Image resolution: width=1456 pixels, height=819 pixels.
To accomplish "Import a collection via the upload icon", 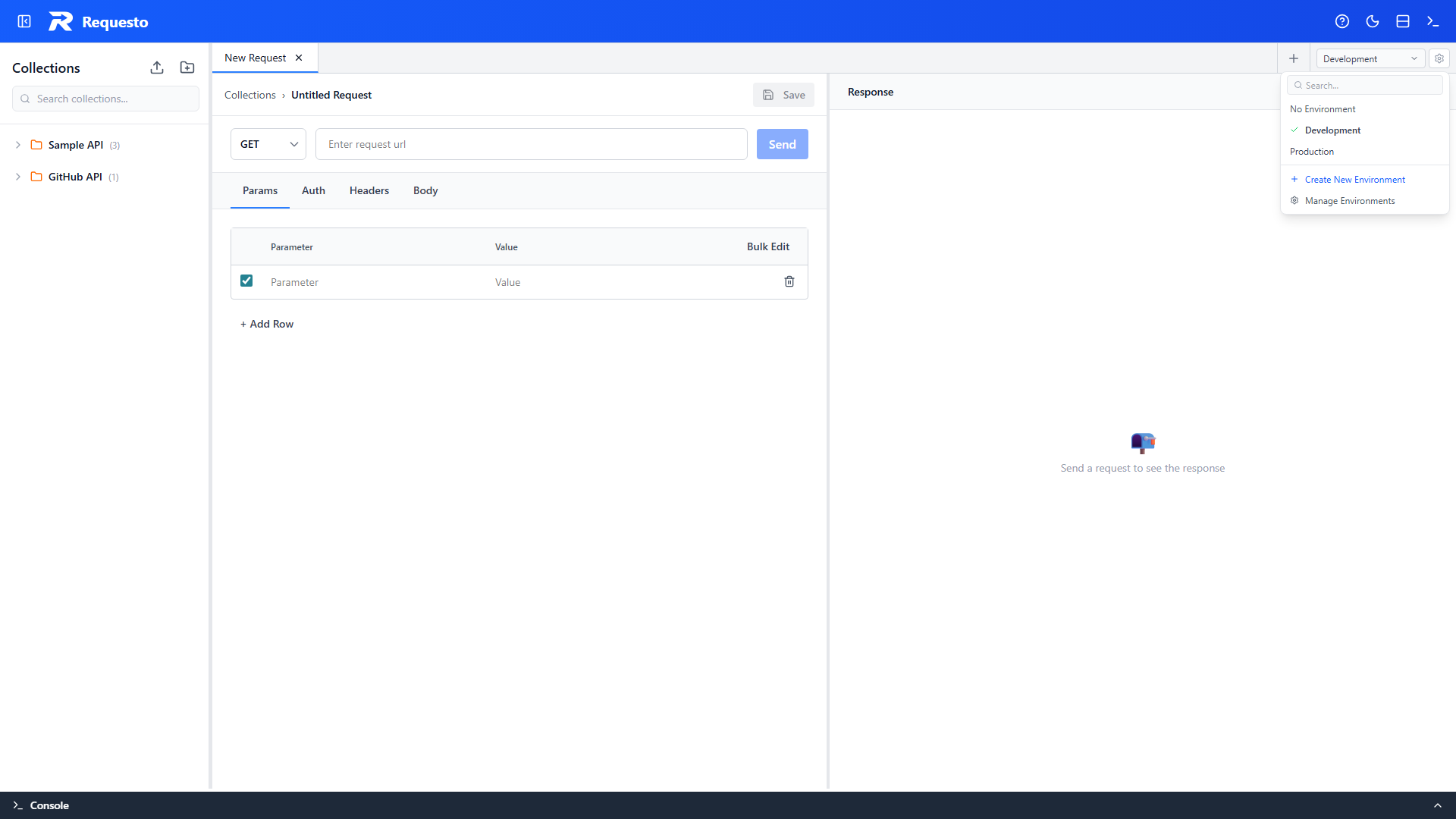I will [x=157, y=67].
